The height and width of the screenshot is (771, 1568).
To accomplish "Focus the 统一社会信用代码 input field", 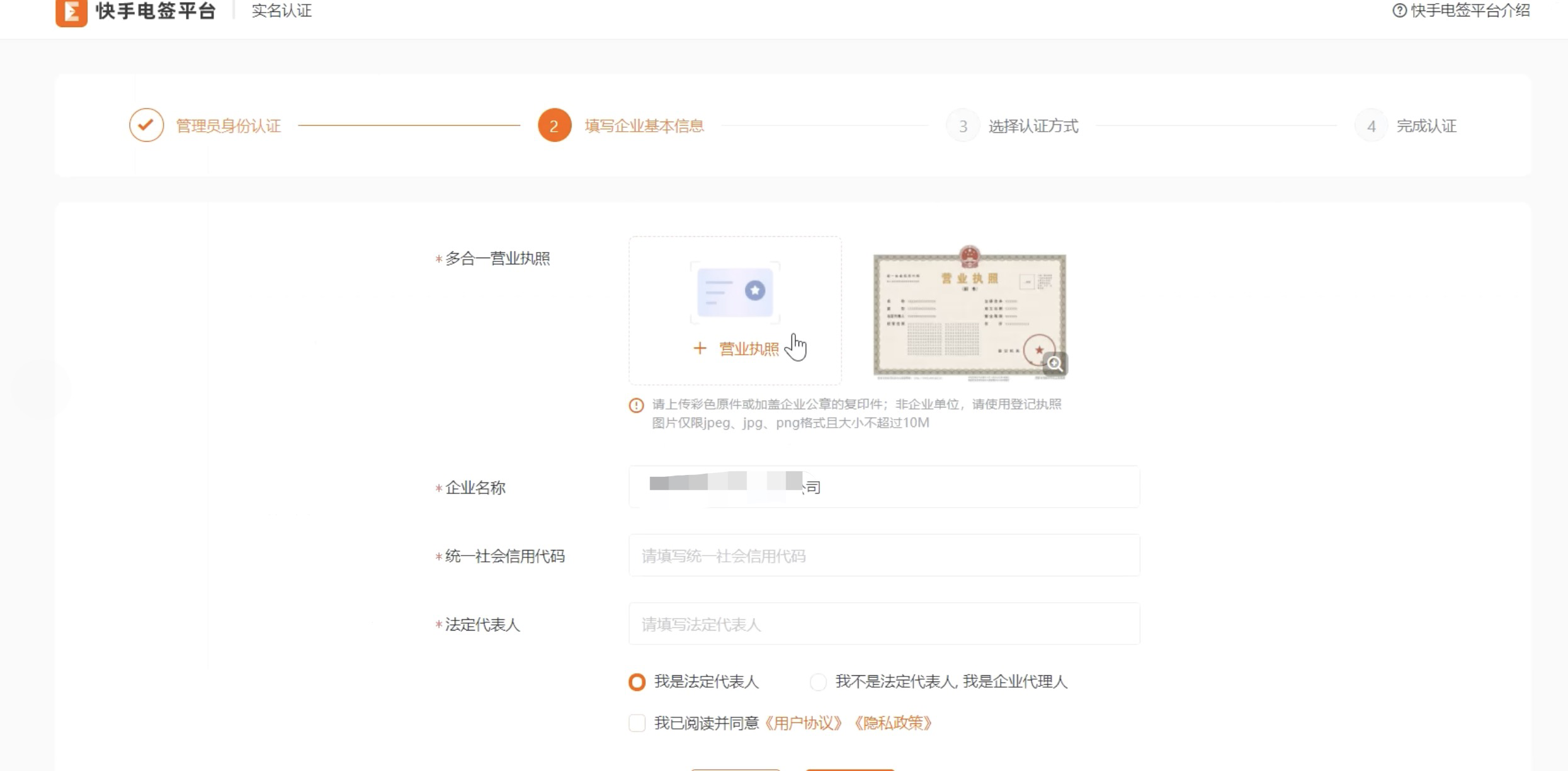I will coord(883,556).
